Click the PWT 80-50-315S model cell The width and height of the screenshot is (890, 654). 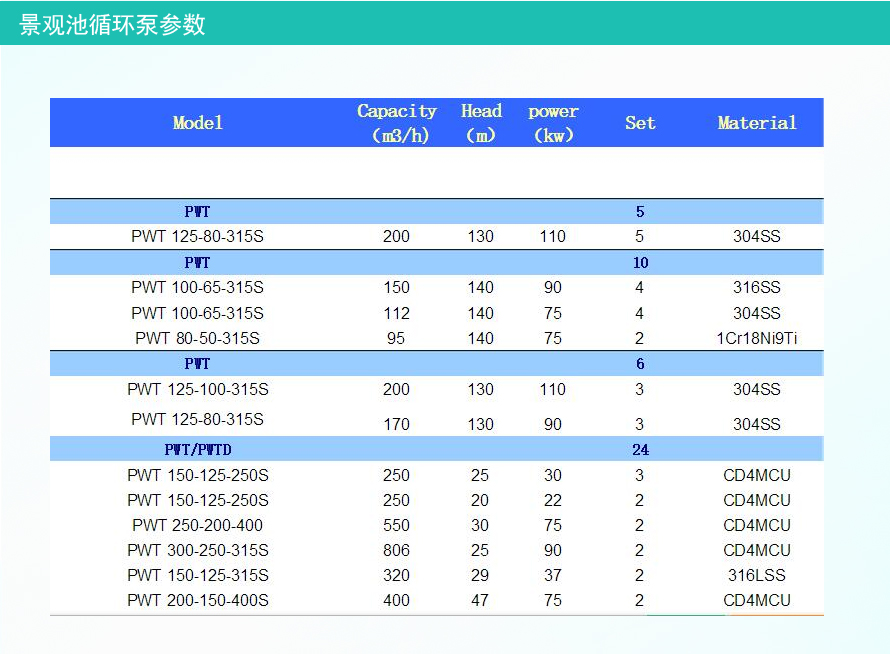[197, 338]
